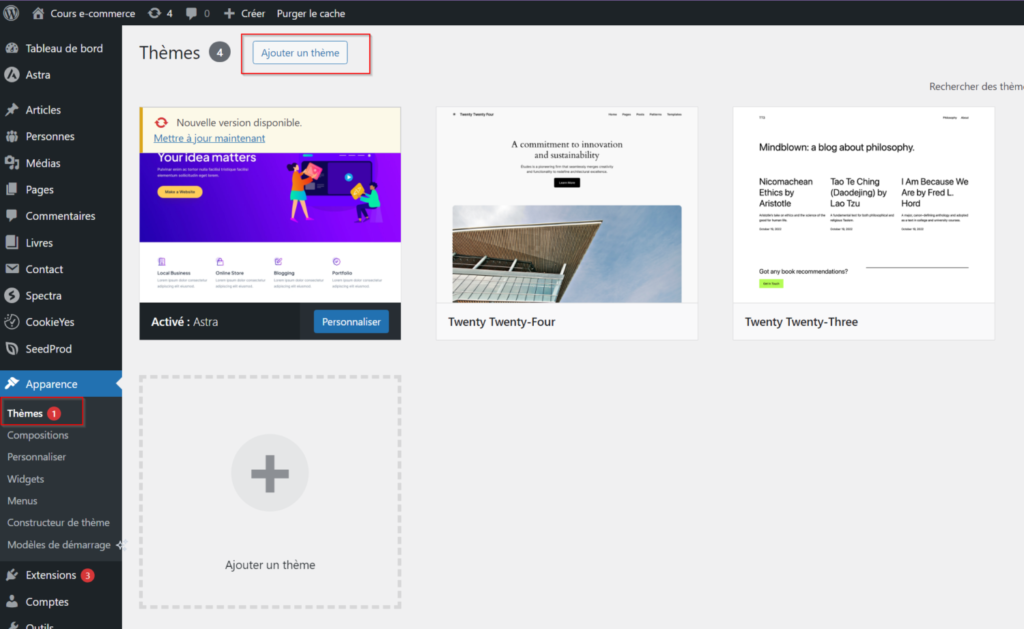Click the Médias icon in sidebar
The width and height of the screenshot is (1024, 629).
(x=12, y=163)
